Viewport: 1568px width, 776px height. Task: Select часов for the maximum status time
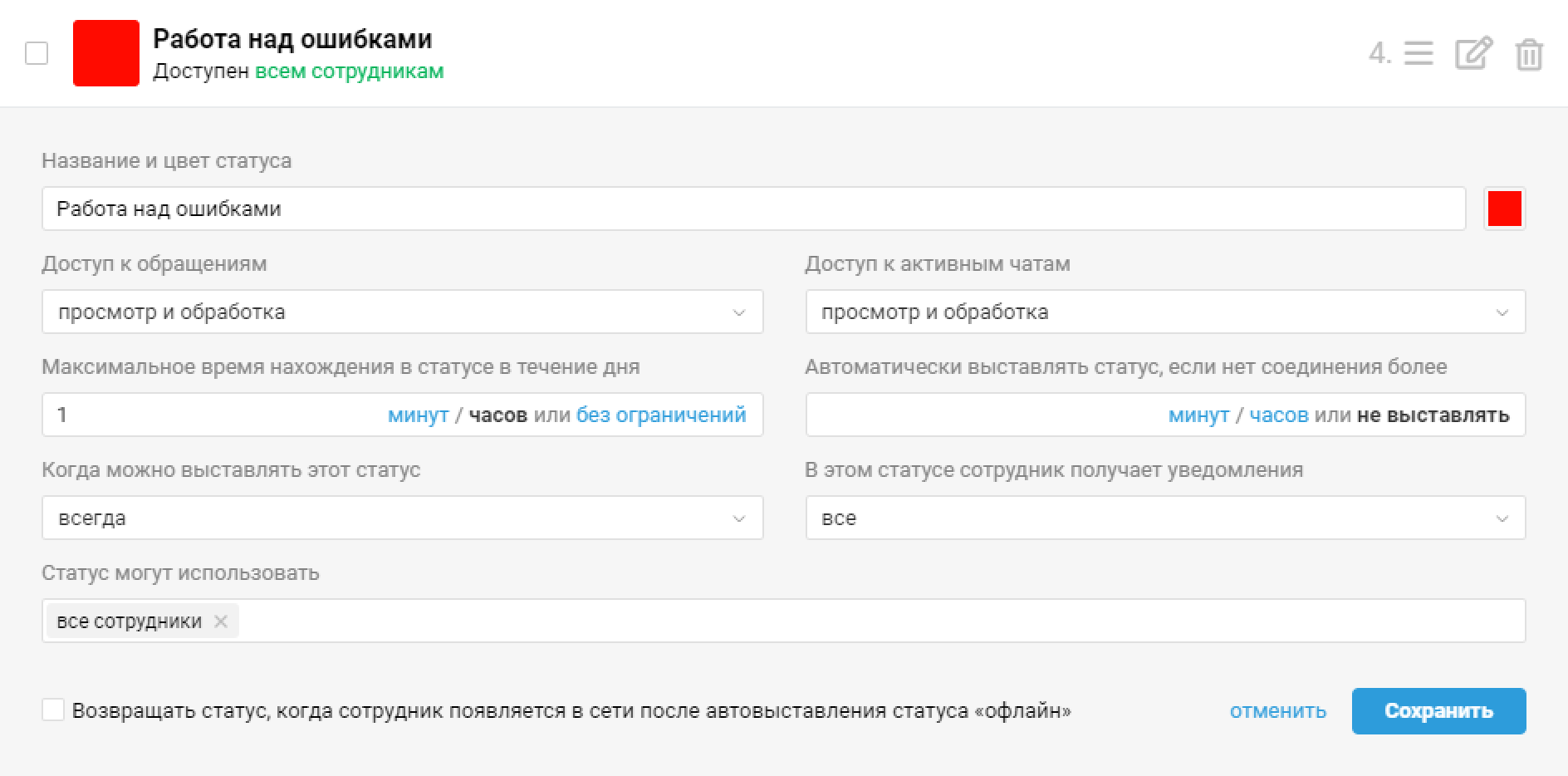click(498, 415)
